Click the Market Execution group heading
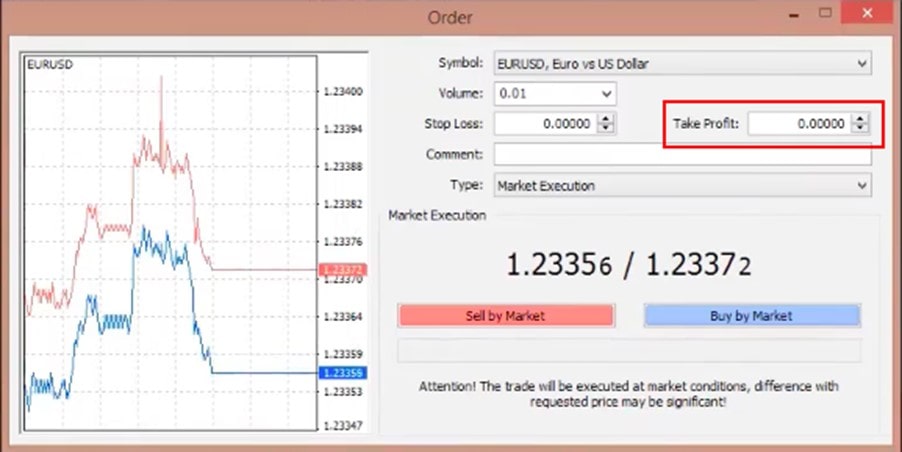This screenshot has height=452, width=902. 437,215
